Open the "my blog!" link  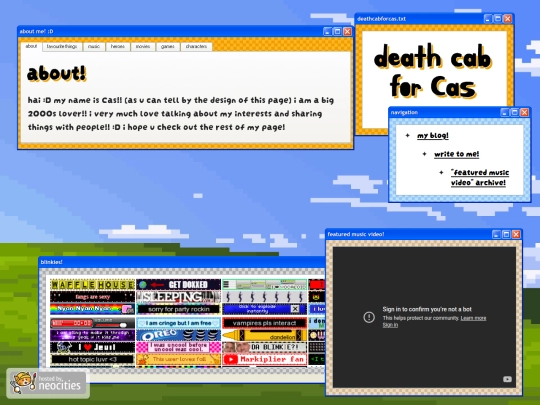click(x=433, y=136)
